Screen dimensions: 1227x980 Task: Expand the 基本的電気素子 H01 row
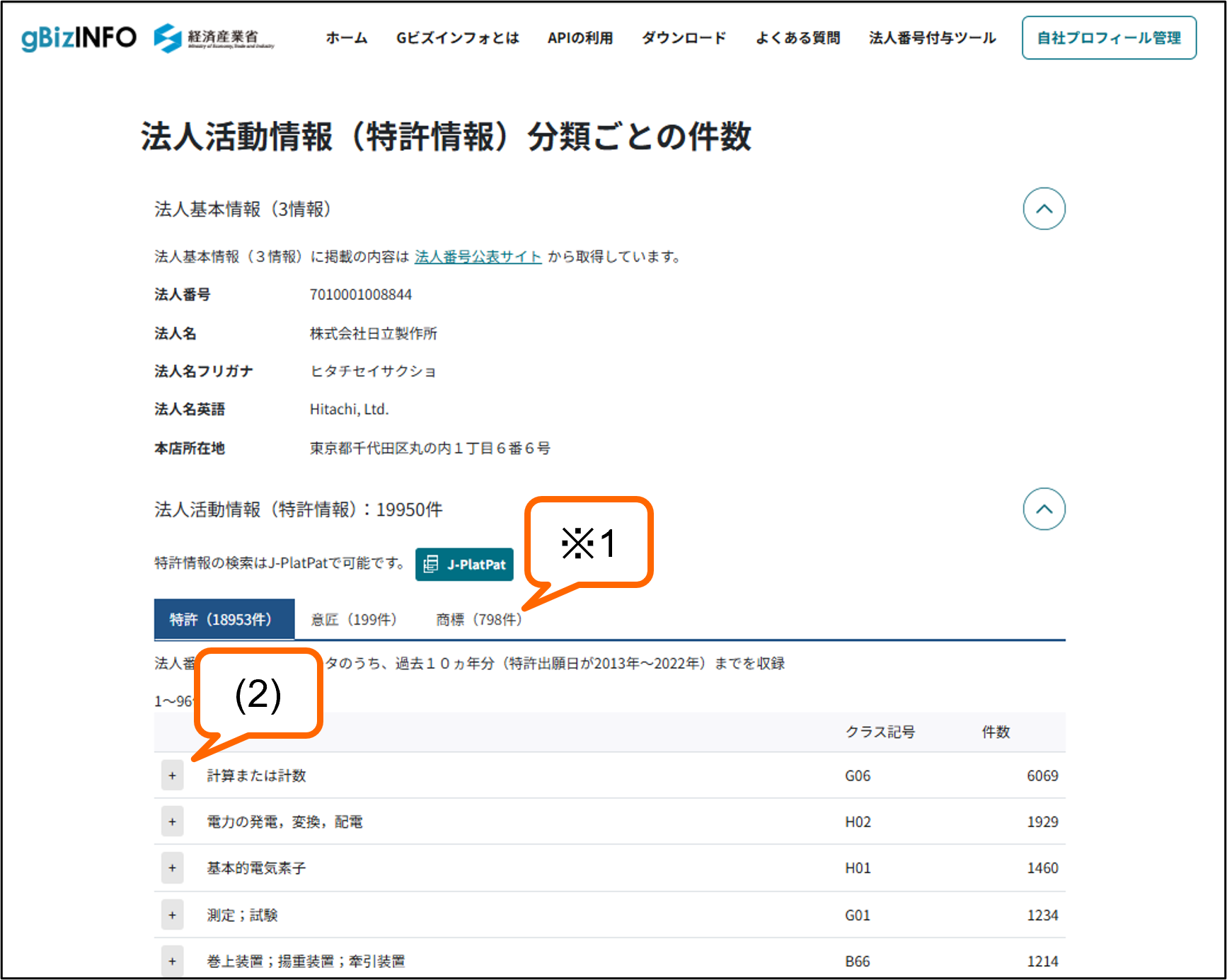pos(172,868)
